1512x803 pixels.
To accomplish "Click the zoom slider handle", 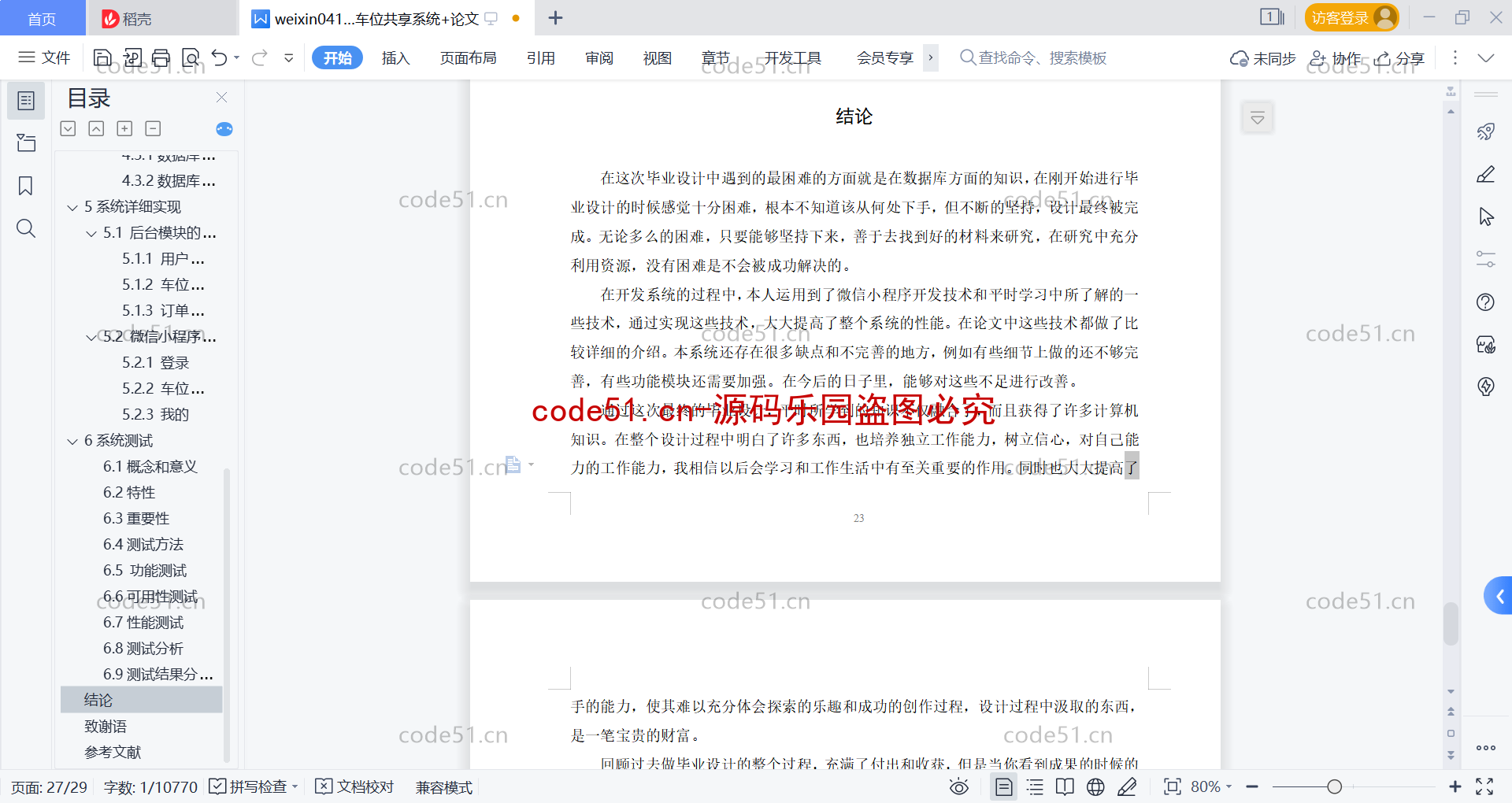I will point(1334,787).
